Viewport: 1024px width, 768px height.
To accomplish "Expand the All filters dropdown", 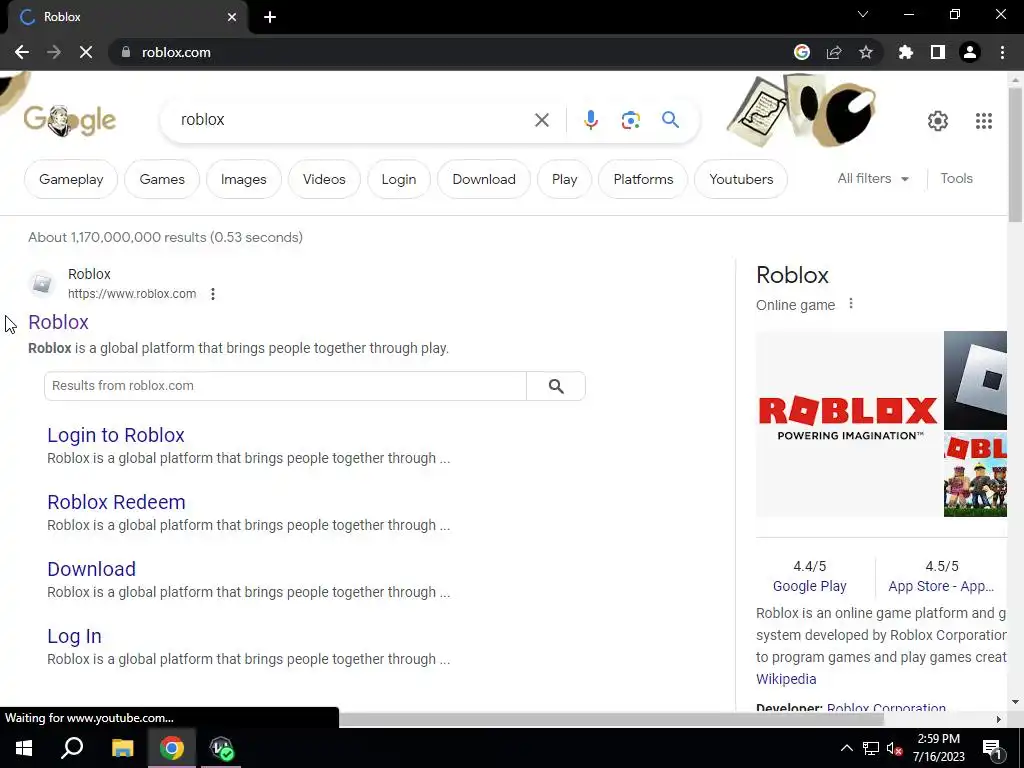I will [873, 178].
